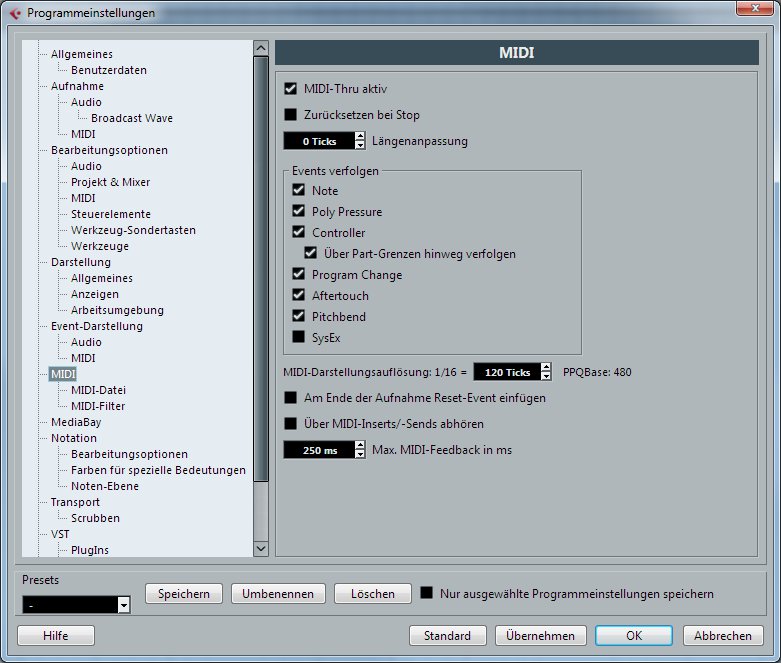781x663 pixels.
Task: Open the Notation category
Action: click(x=74, y=438)
